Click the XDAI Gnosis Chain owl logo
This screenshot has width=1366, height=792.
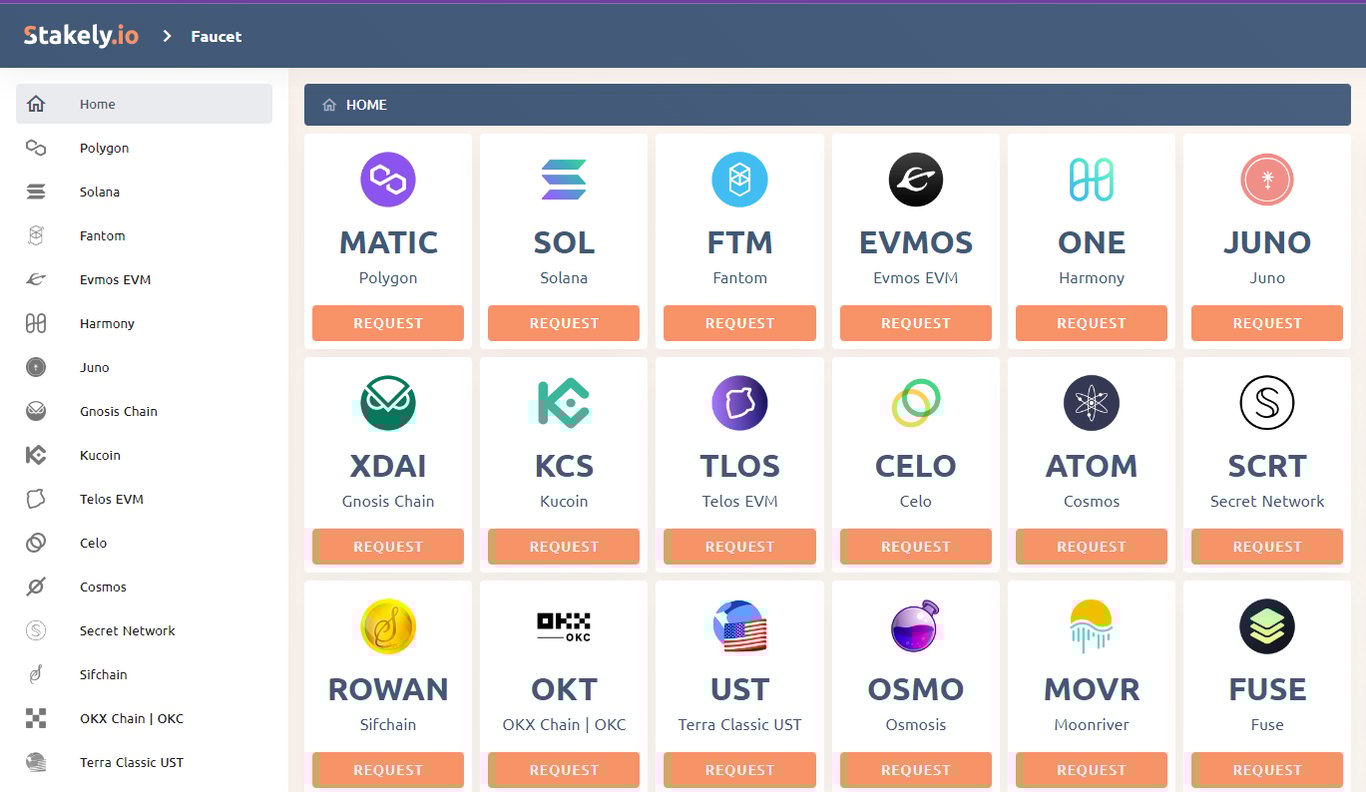pyautogui.click(x=388, y=403)
